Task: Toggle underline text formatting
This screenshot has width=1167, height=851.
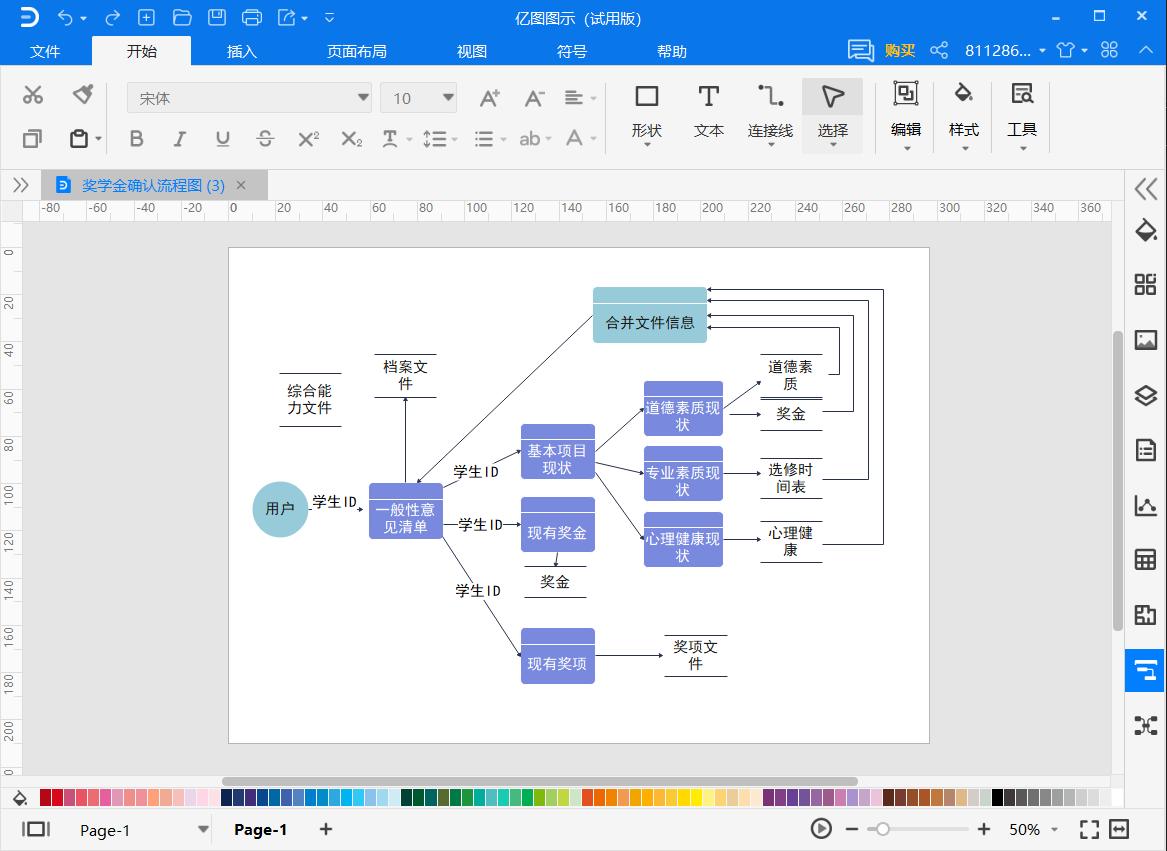Action: click(x=222, y=139)
